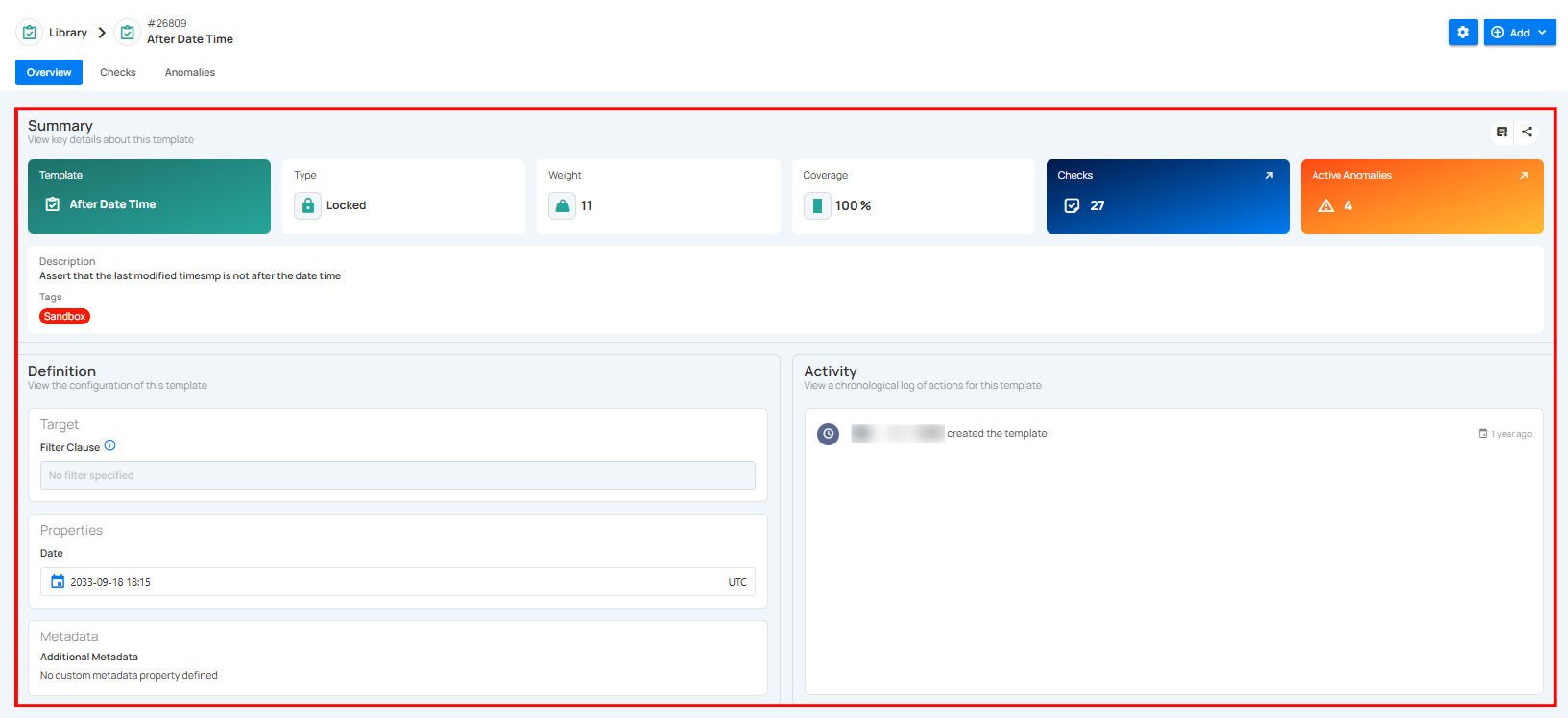Click the '1 year ago' timestamp

[1511, 434]
